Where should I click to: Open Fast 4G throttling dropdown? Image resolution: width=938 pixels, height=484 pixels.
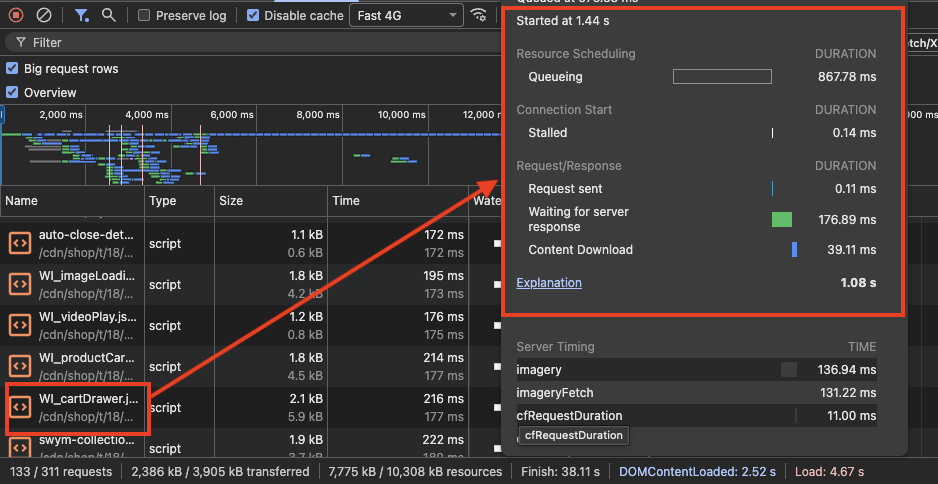[x=406, y=16]
